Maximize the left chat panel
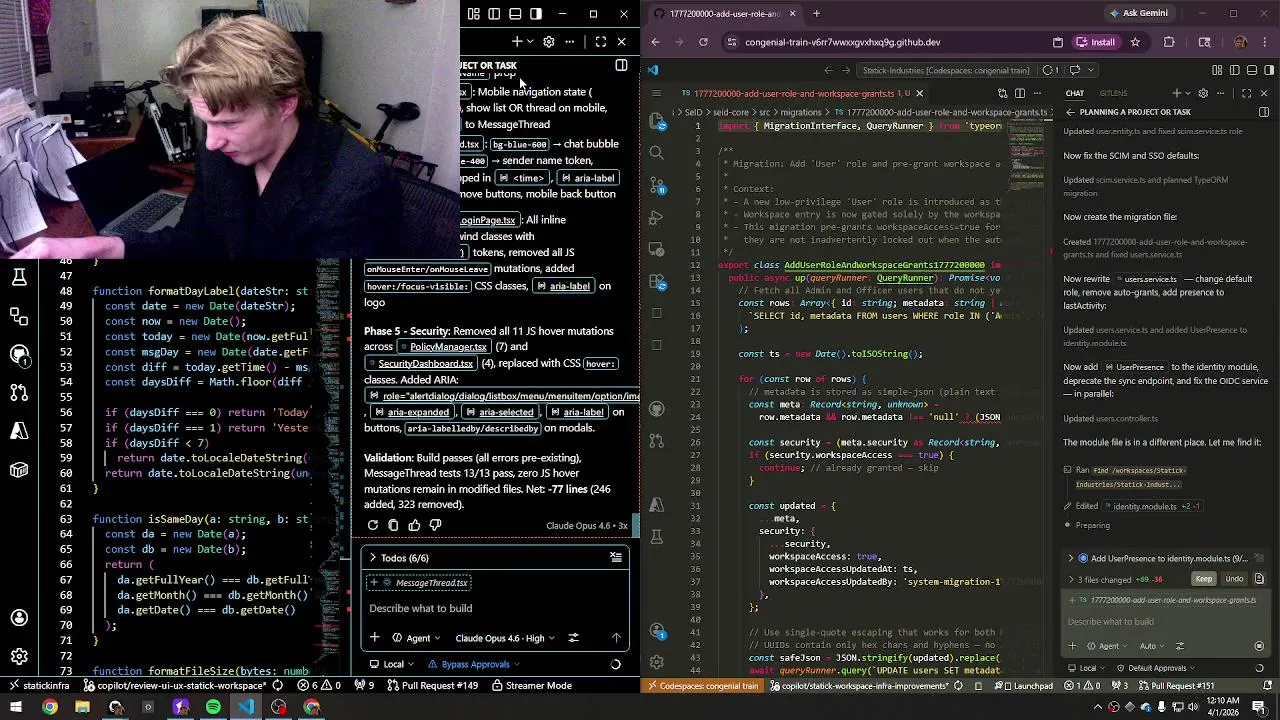This screenshot has height=720, width=1280. pos(601,42)
